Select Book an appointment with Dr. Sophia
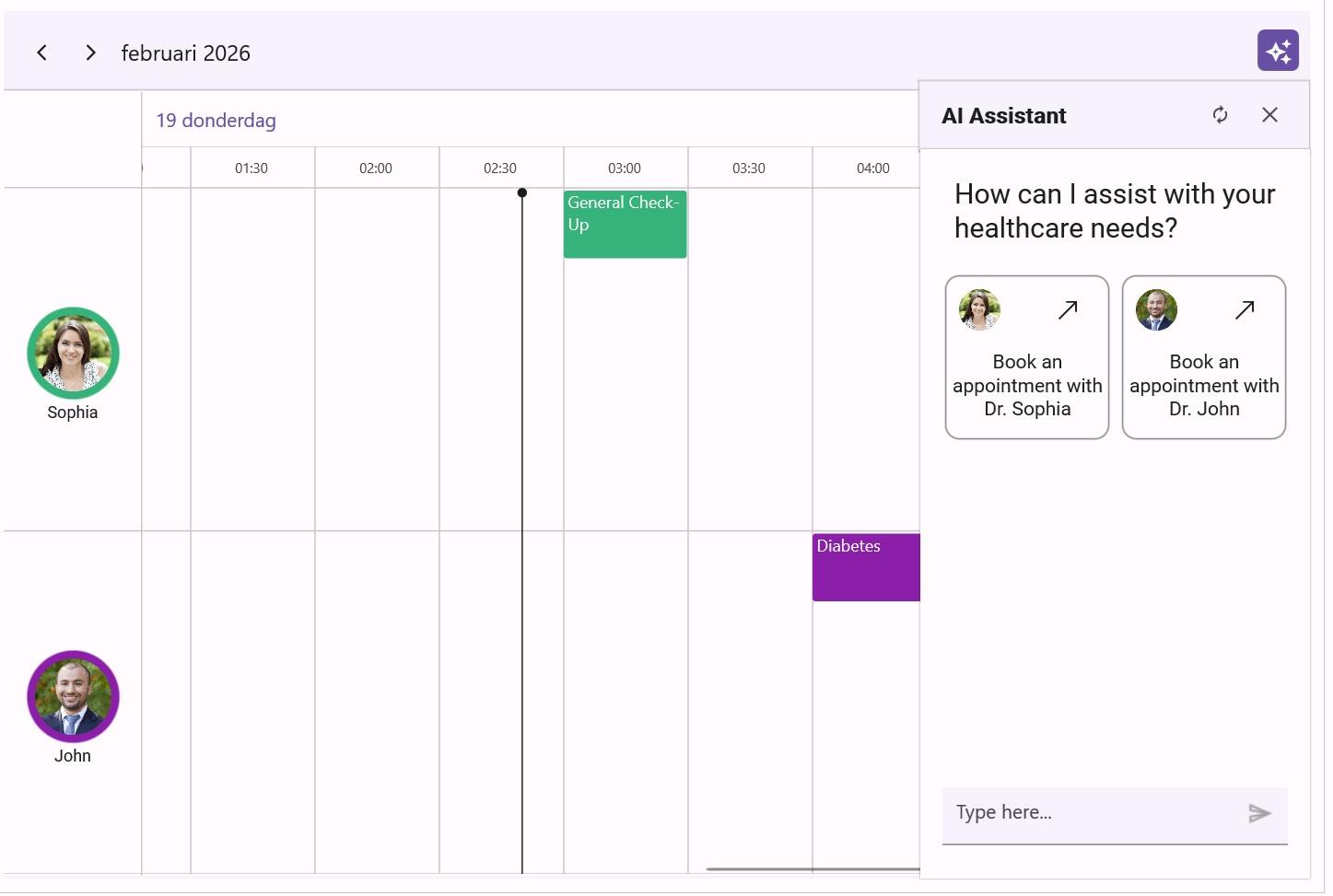Image resolution: width=1333 pixels, height=896 pixels. tap(1026, 385)
